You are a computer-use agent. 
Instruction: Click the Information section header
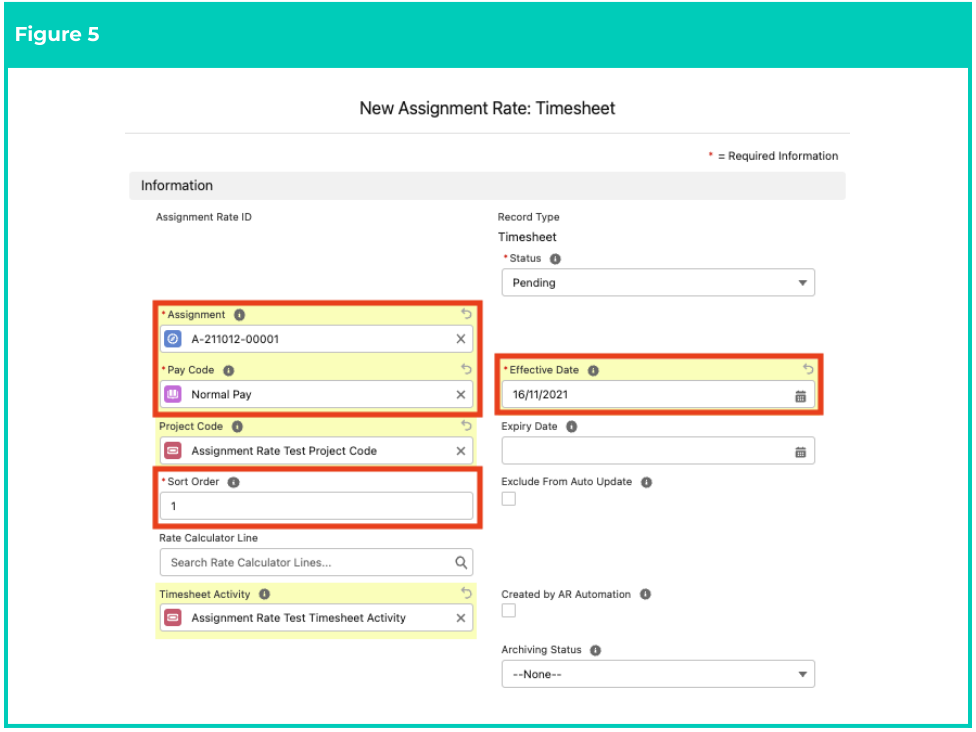pyautogui.click(x=487, y=186)
